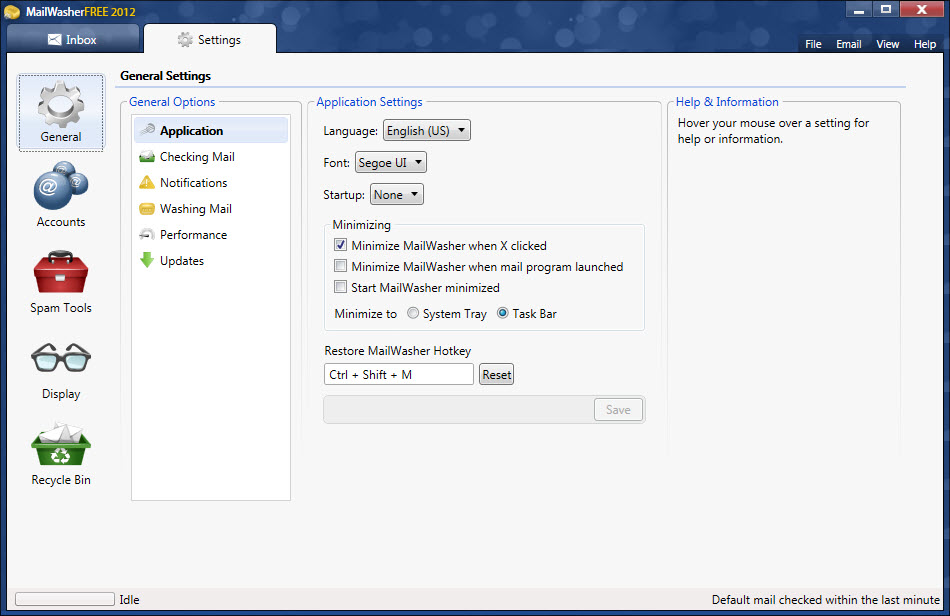This screenshot has width=950, height=616.
Task: Select Notifications option label
Action: (193, 182)
